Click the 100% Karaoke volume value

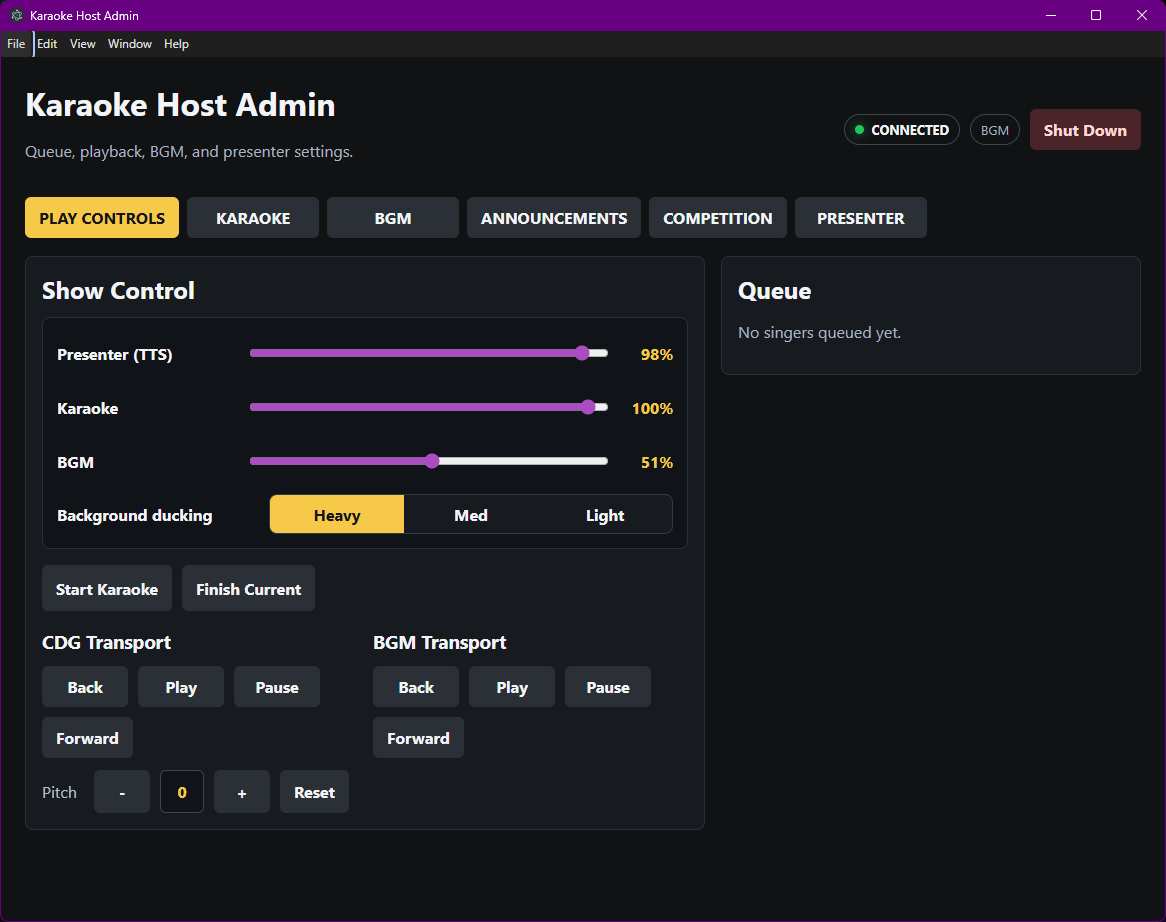tap(652, 408)
